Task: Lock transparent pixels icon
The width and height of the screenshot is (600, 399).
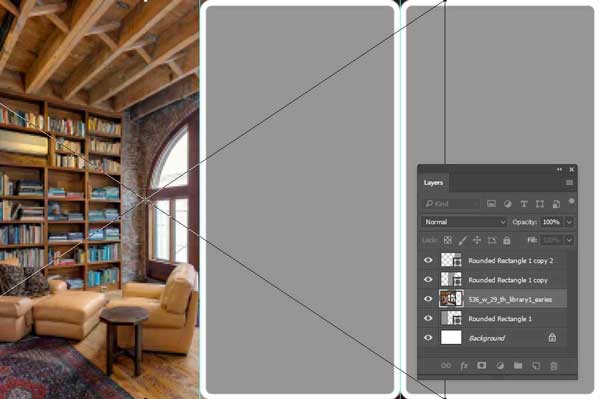Action: 447,240
